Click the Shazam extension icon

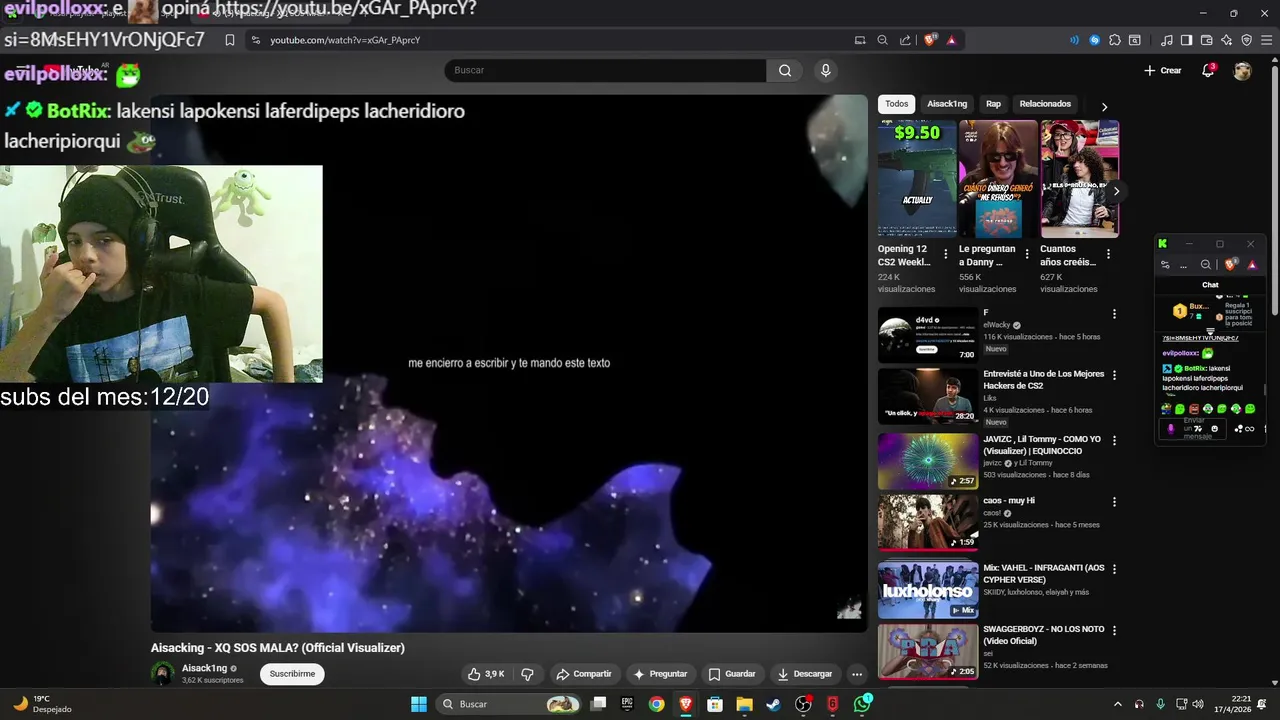pyautogui.click(x=1095, y=40)
